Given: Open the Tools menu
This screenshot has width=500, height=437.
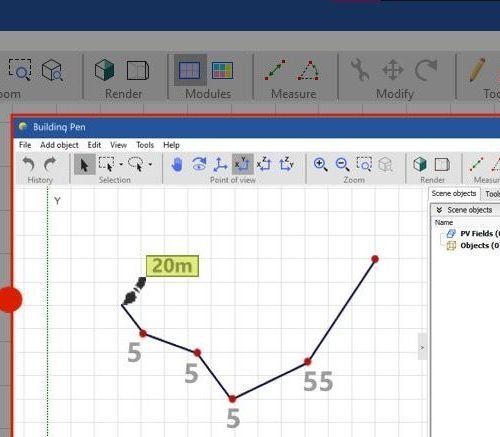Looking at the screenshot, I should [145, 145].
